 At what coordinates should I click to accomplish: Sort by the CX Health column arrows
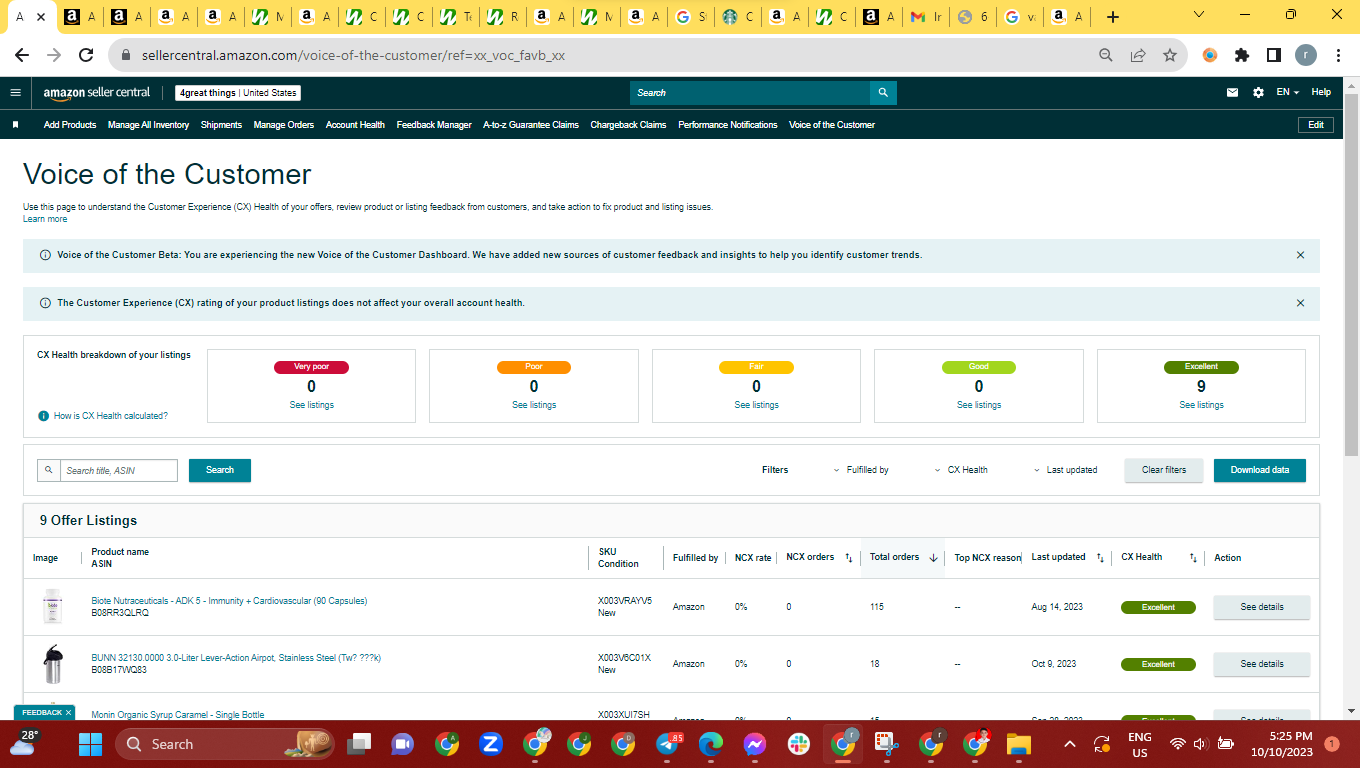pos(1193,558)
